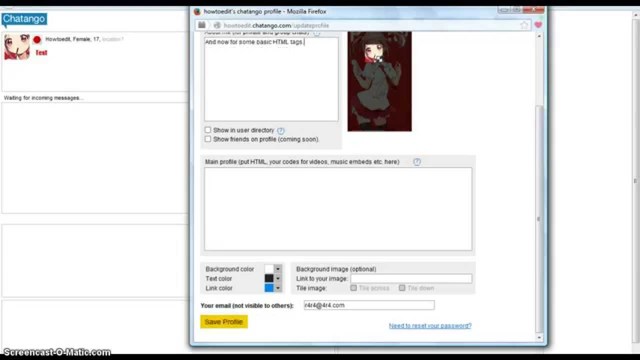This screenshot has height=360, width=640.
Task: Click the Howtoedit, Female, 17 text
Action: click(x=73, y=39)
